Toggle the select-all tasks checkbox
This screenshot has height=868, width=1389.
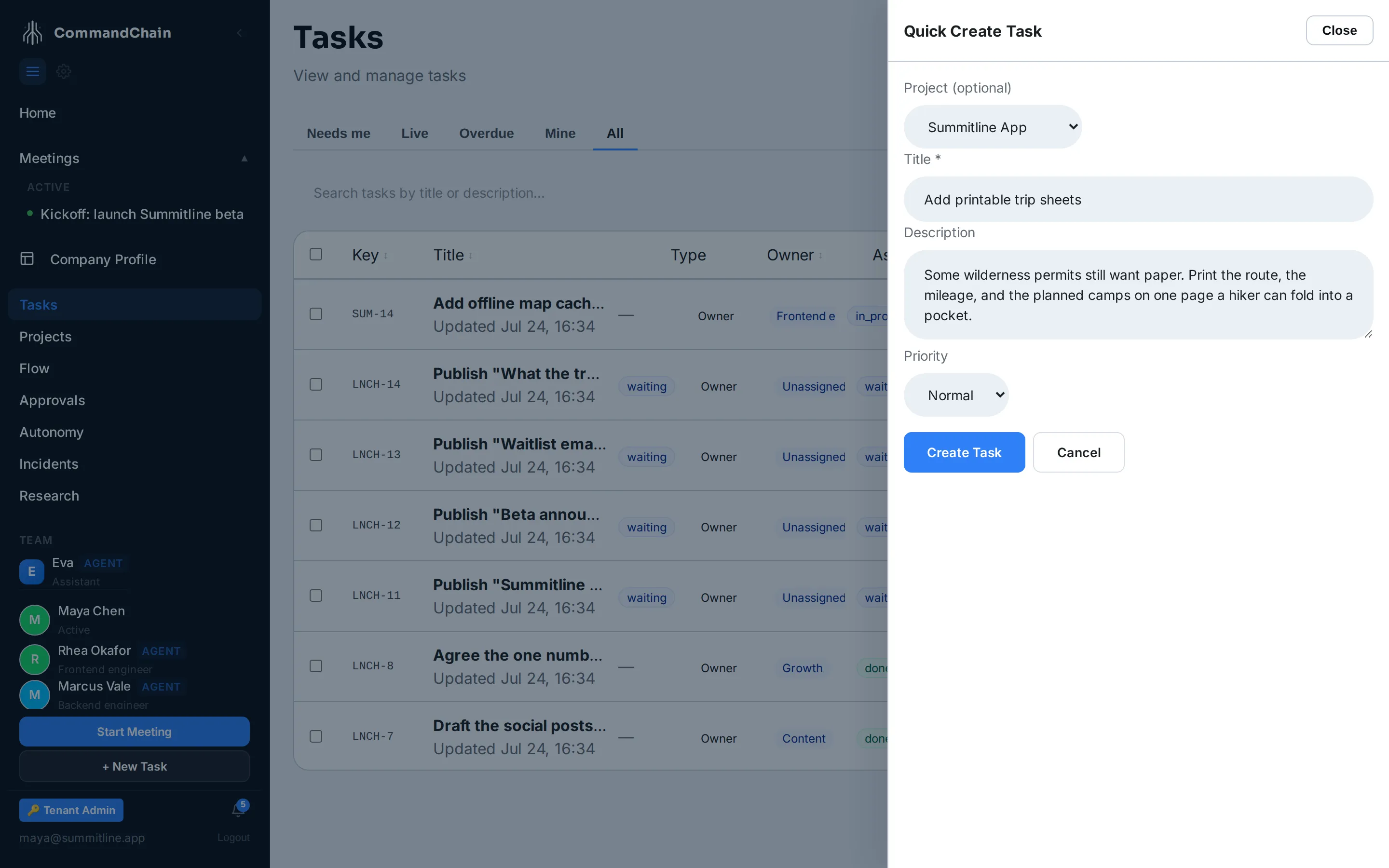click(316, 254)
